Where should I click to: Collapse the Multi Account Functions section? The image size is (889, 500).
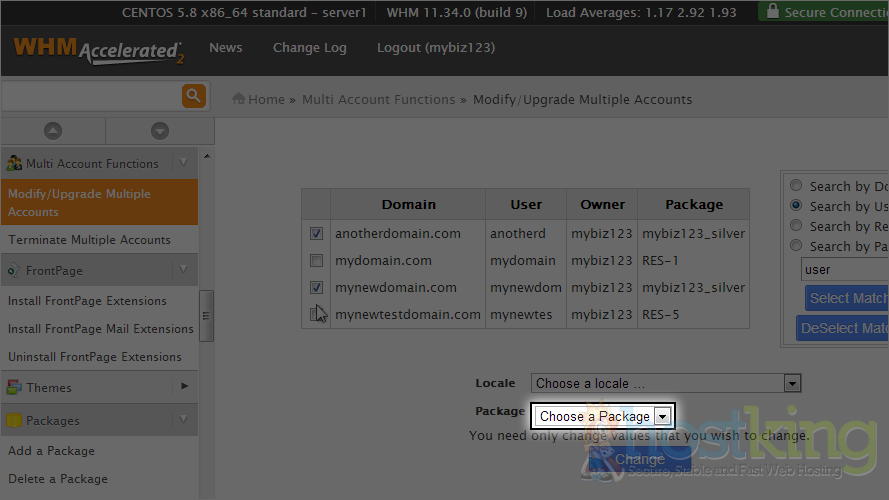pos(183,163)
